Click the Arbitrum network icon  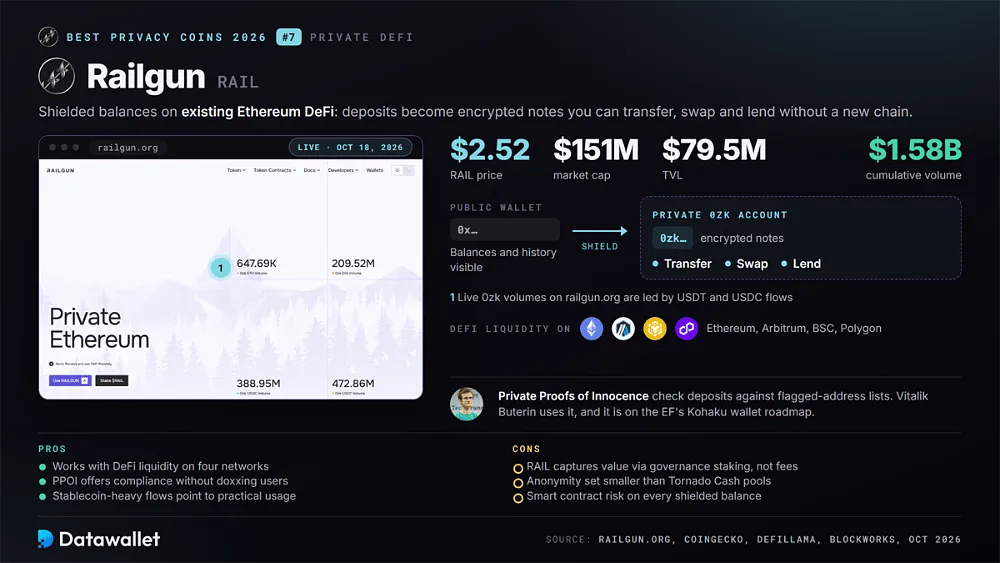tap(623, 328)
